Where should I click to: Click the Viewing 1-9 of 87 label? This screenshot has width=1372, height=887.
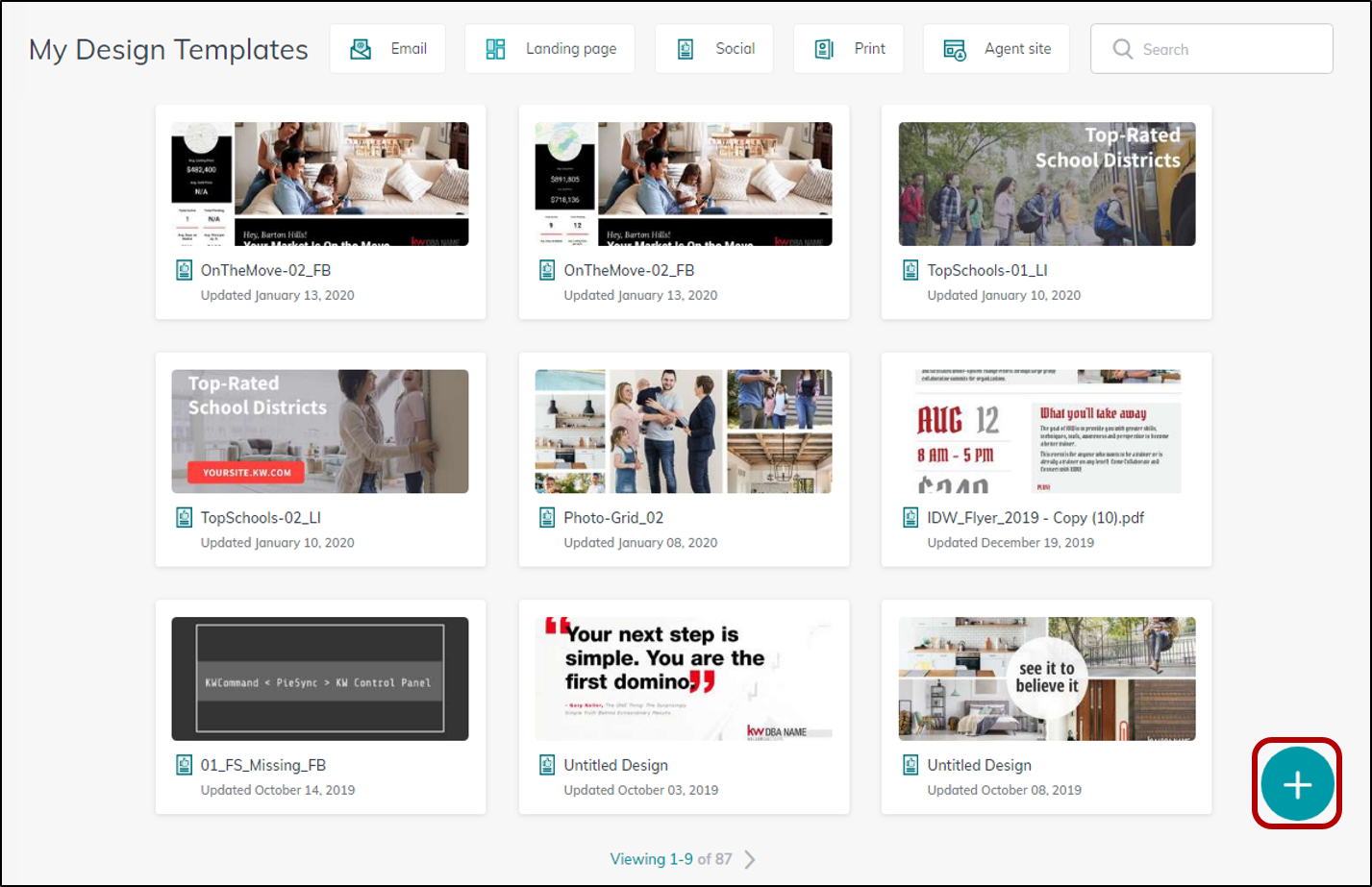673,858
